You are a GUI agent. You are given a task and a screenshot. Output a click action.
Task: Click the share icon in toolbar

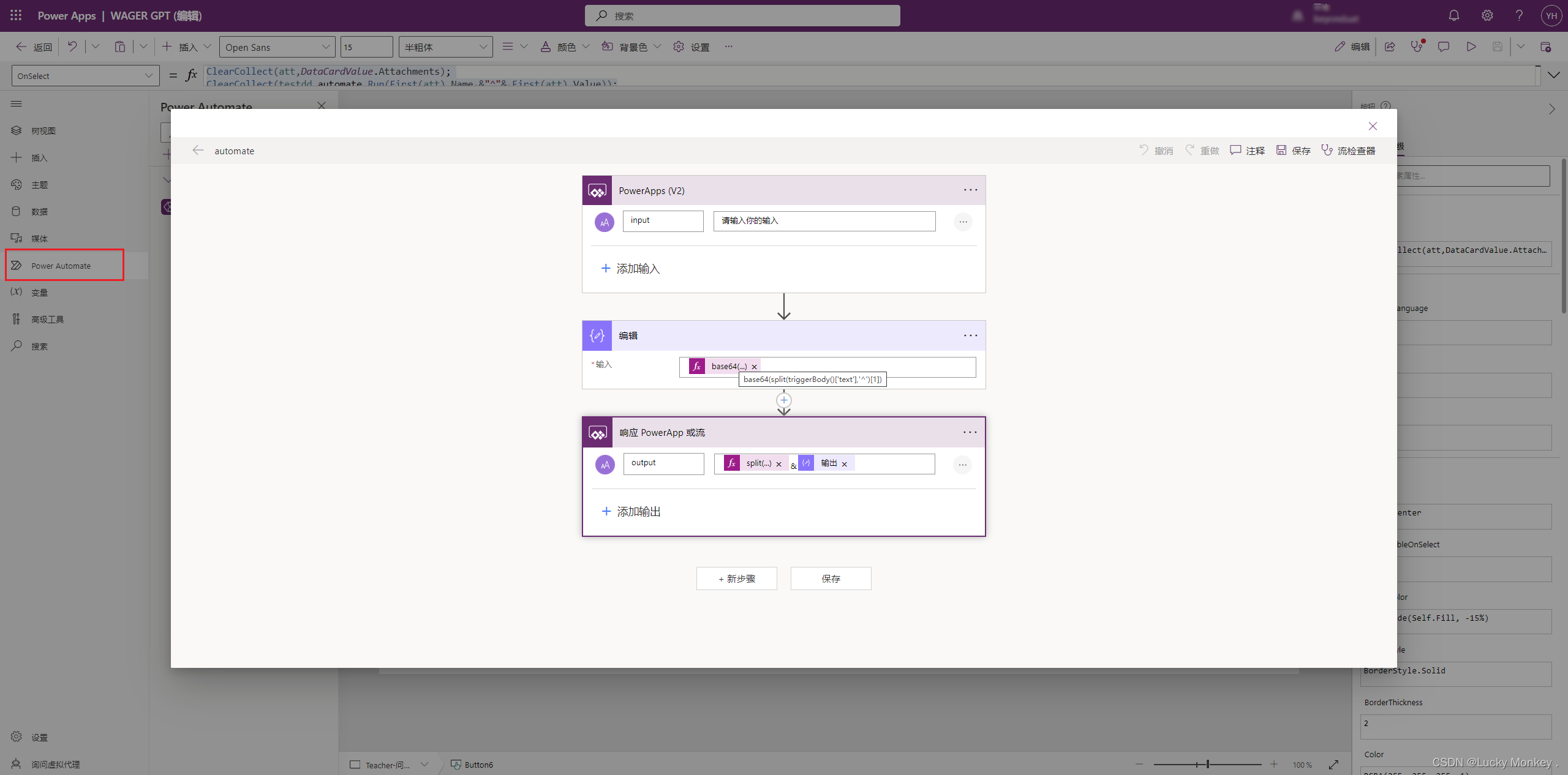[x=1390, y=47]
